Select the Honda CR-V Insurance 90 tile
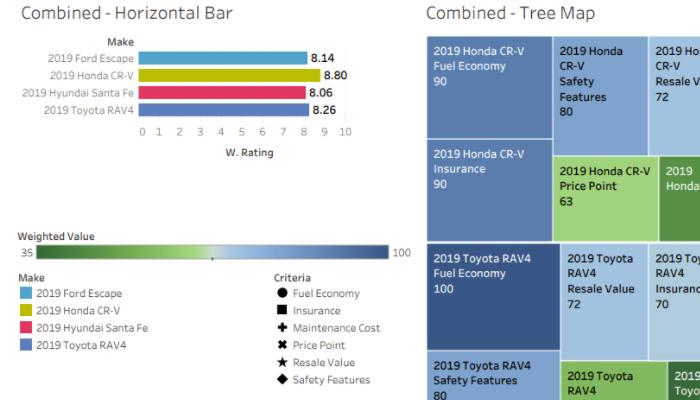The image size is (700, 400). [x=490, y=191]
